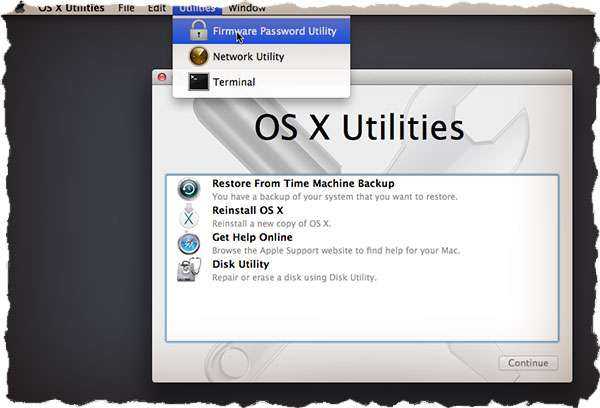The height and width of the screenshot is (408, 600).
Task: Open the Window menu
Action: [247, 8]
